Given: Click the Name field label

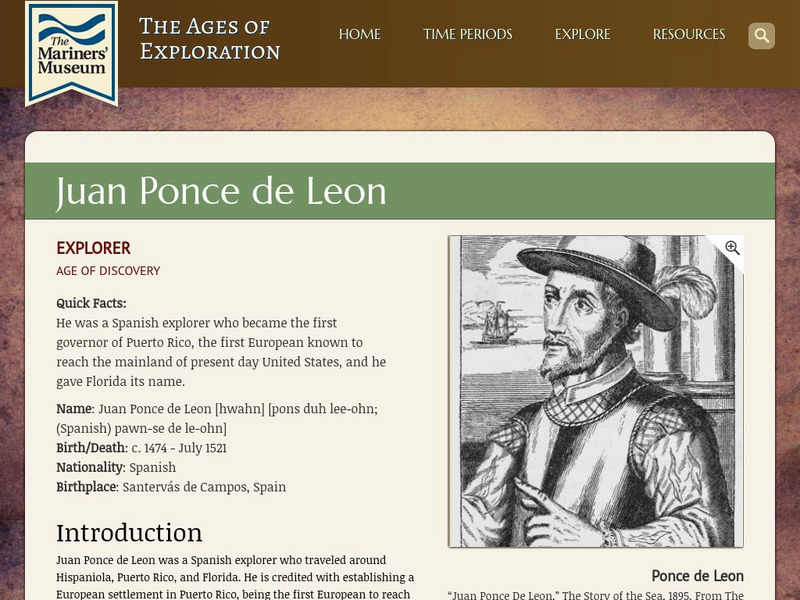Looking at the screenshot, I should point(74,409).
